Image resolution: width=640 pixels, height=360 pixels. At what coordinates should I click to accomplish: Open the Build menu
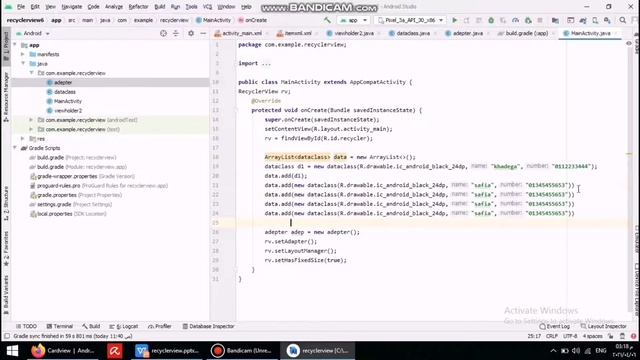coord(160,7)
